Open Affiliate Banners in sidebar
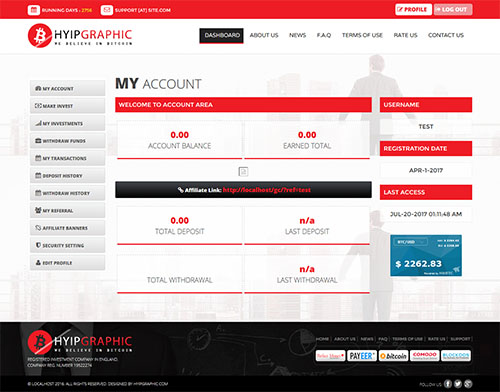 67,228
